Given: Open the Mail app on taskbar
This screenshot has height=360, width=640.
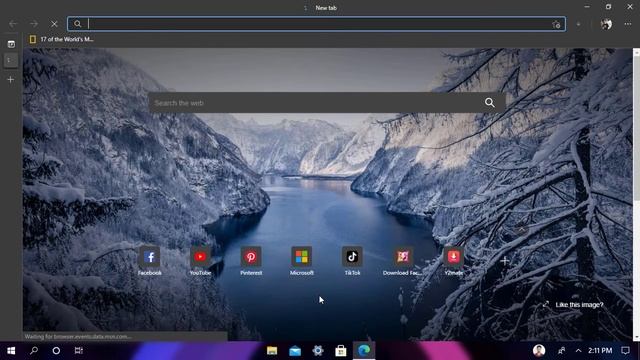Looking at the screenshot, I should click(295, 351).
